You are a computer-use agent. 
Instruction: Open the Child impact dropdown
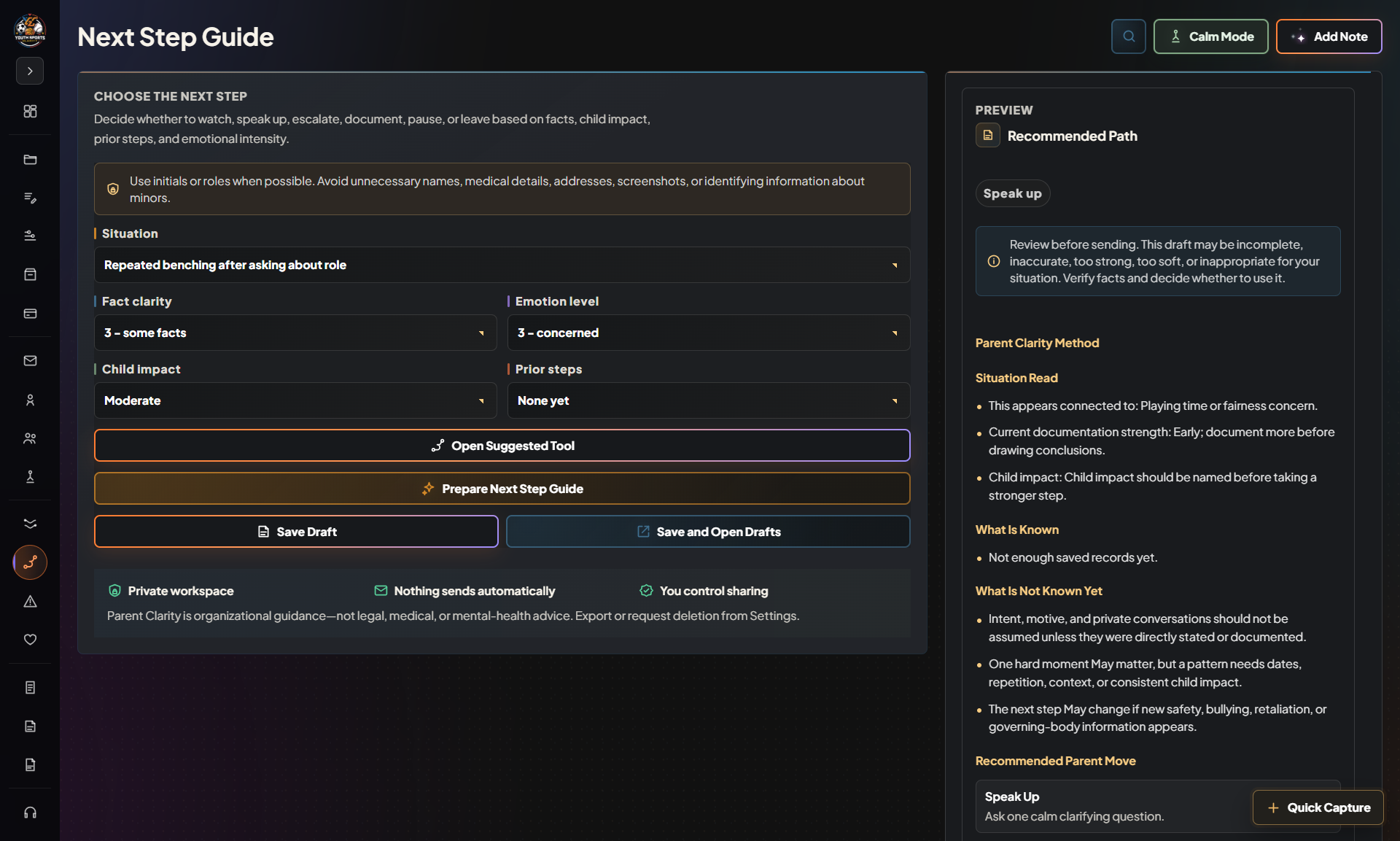[295, 400]
